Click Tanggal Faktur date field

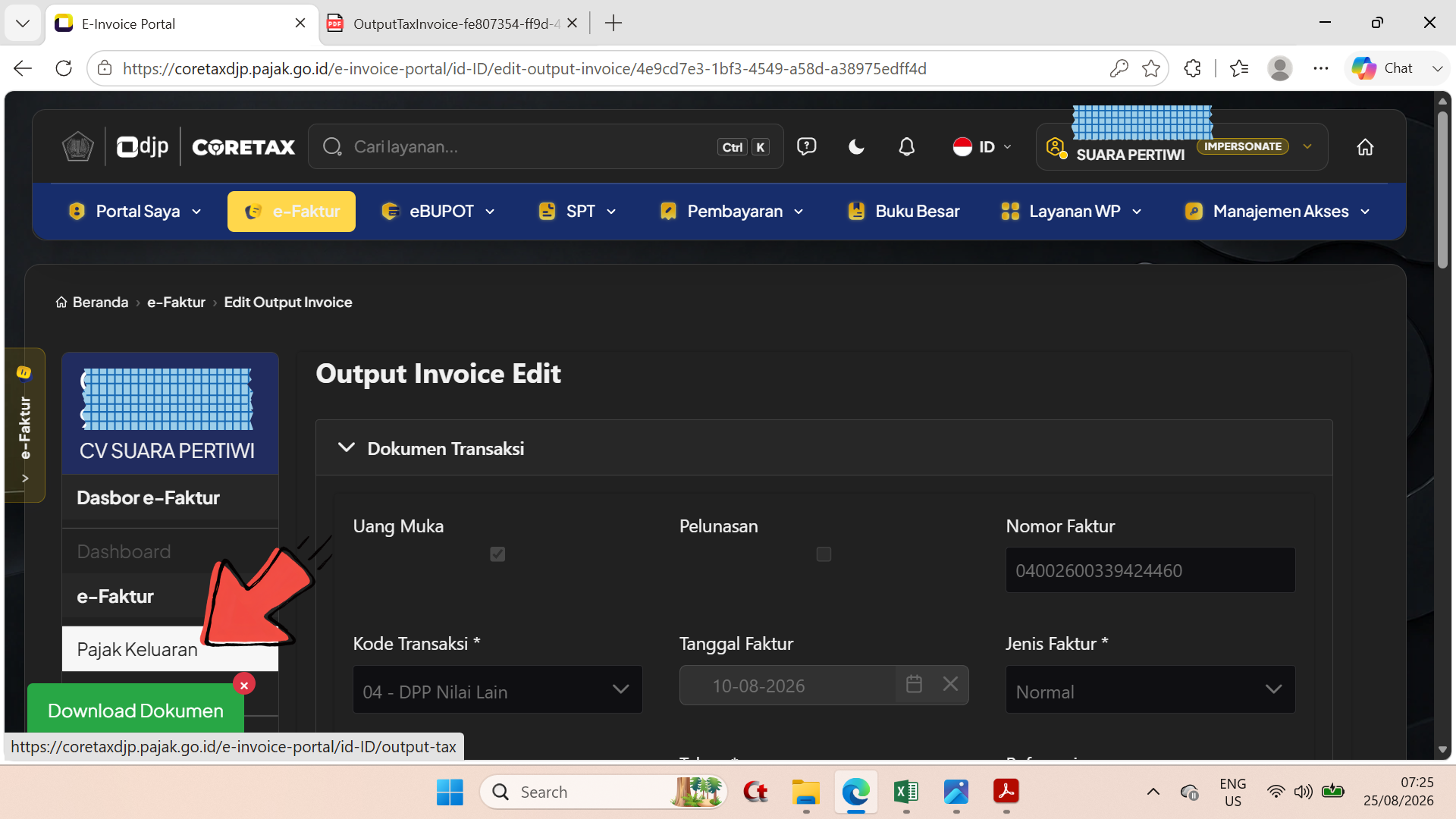[x=787, y=686]
